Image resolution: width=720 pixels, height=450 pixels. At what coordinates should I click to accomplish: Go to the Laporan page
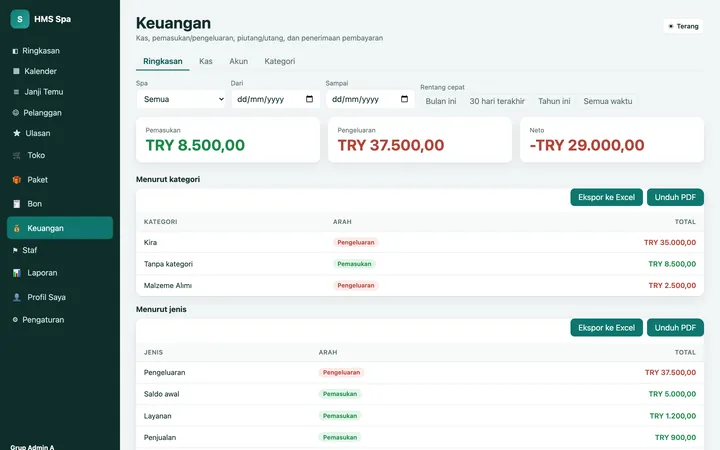tap(60, 273)
